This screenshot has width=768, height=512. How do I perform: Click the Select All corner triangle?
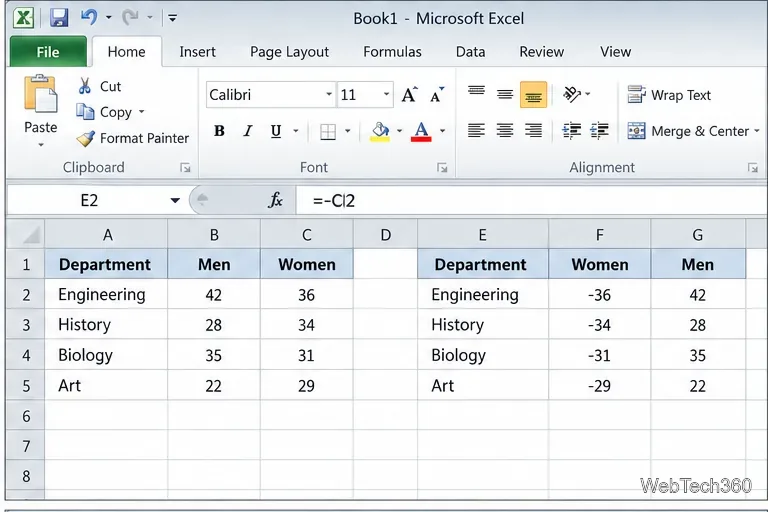(31, 236)
